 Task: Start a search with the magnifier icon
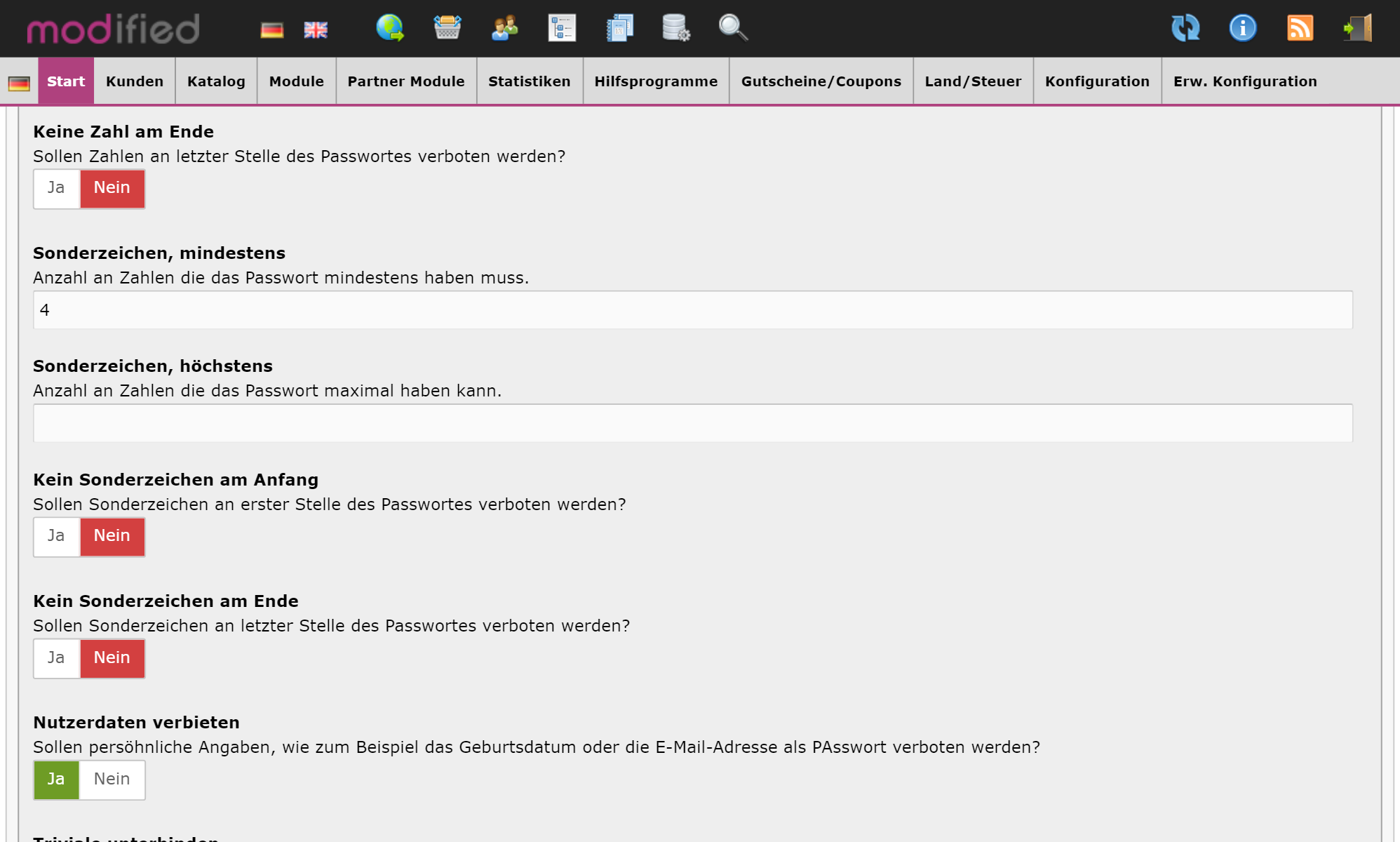(732, 29)
